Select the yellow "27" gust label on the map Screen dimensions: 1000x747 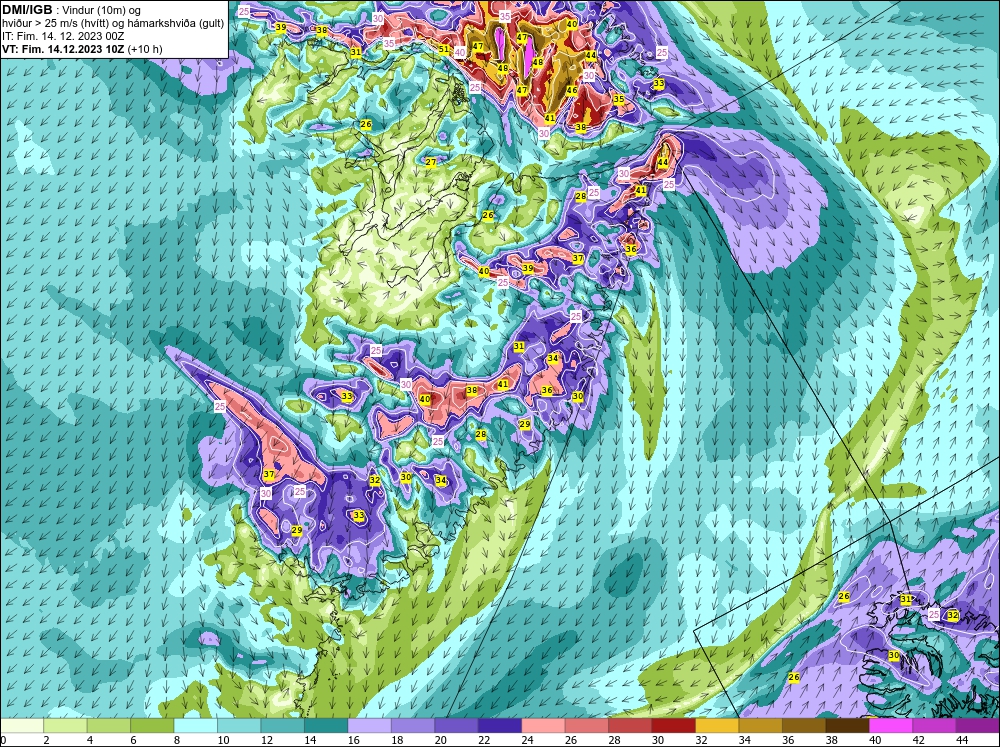point(431,162)
